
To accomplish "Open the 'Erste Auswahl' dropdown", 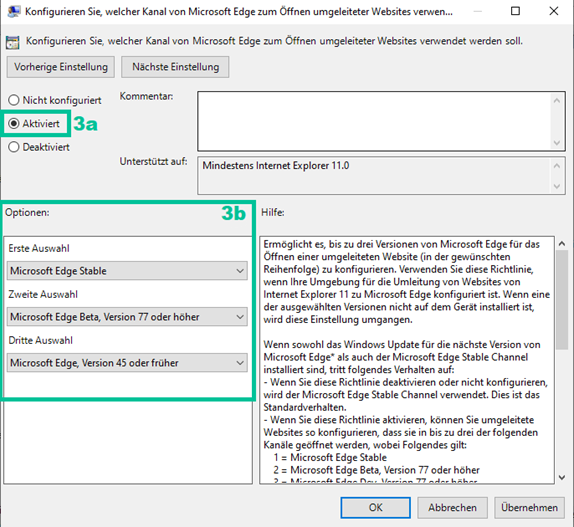I will [x=127, y=271].
